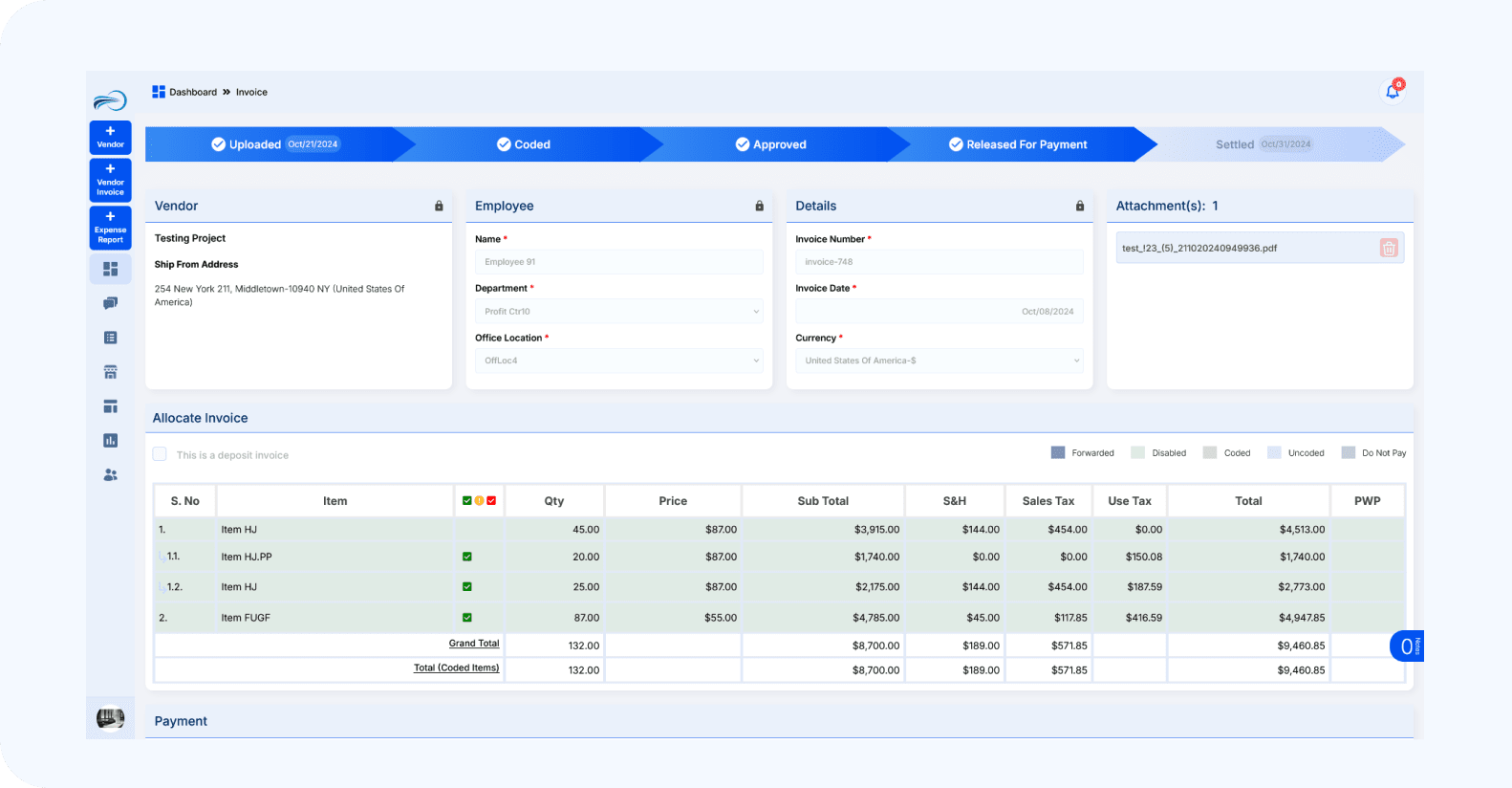Open the layout table sidebar icon
Image resolution: width=1512 pixels, height=788 pixels.
coord(111,406)
